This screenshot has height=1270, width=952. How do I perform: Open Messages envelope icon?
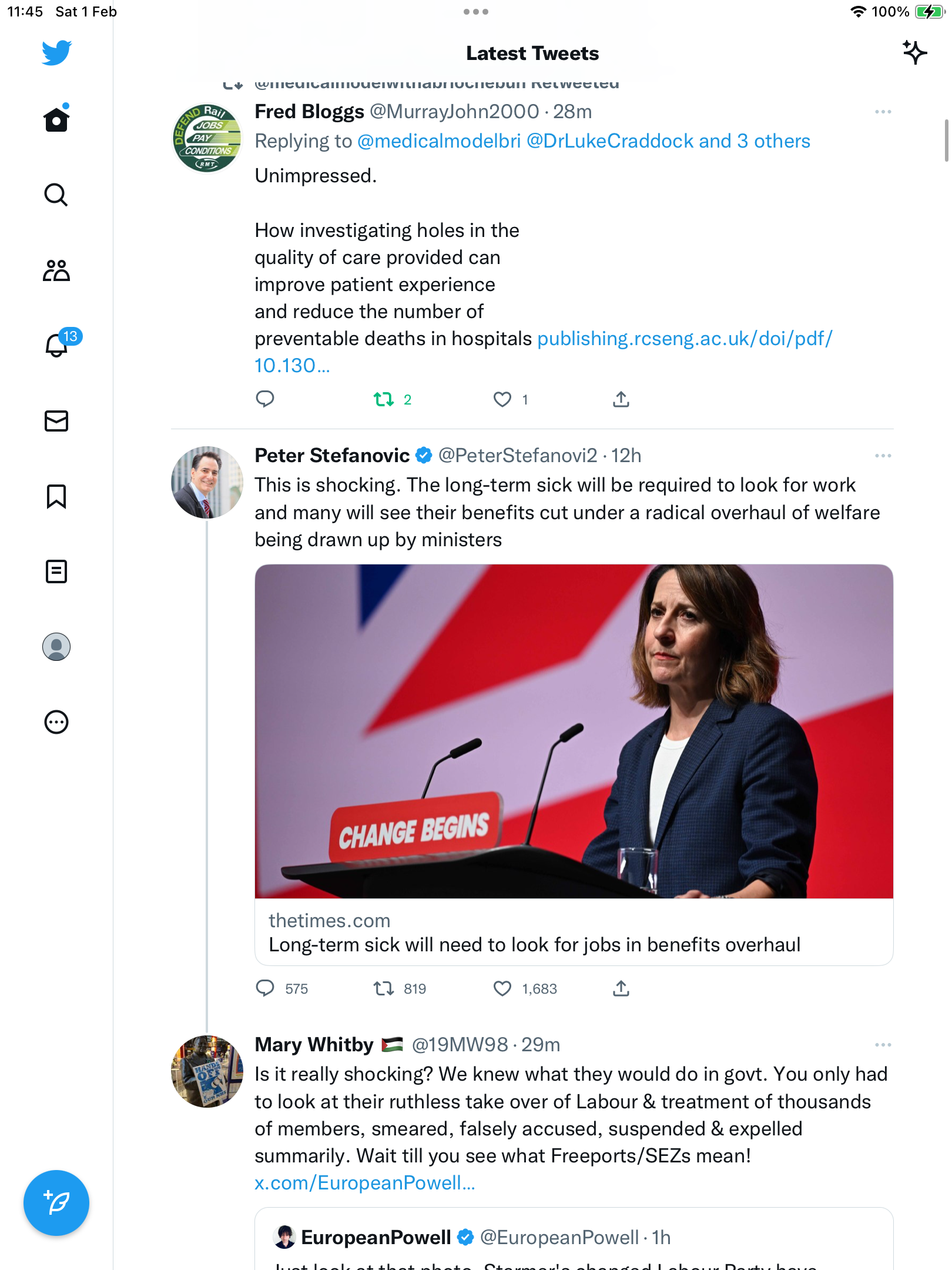coord(56,421)
